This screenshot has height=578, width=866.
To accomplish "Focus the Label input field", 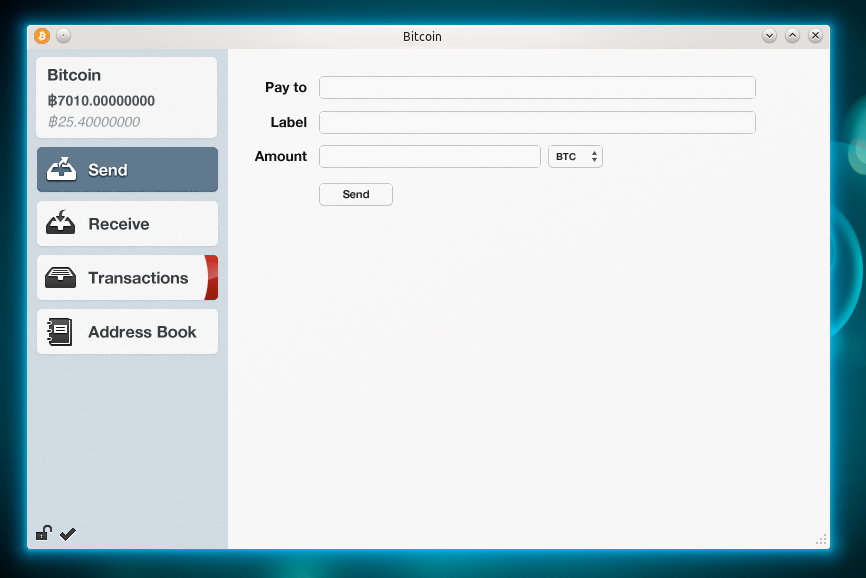I will [537, 122].
